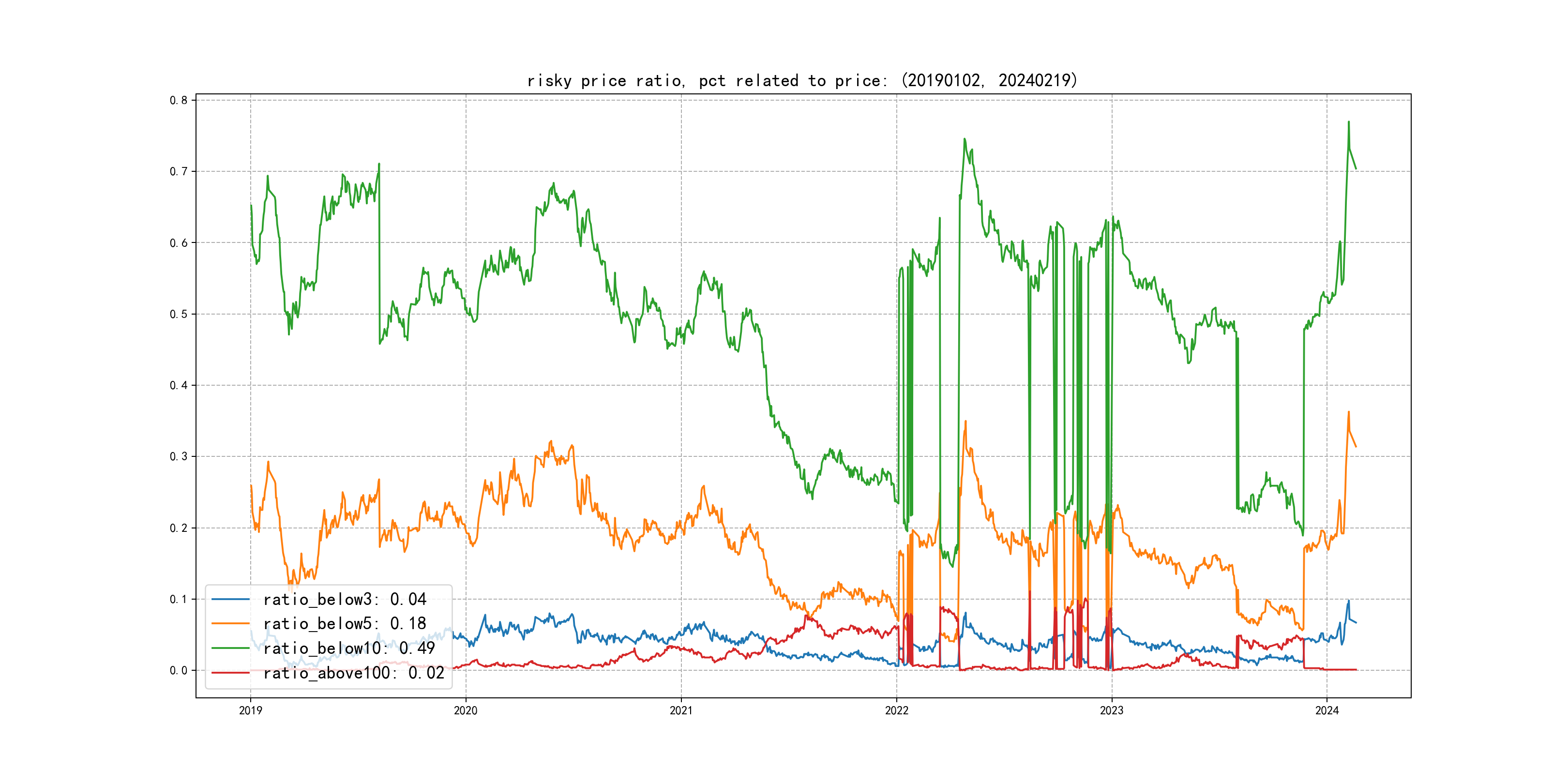Click the green ratio_below10 legend line
1568x784 pixels.
[x=230, y=648]
